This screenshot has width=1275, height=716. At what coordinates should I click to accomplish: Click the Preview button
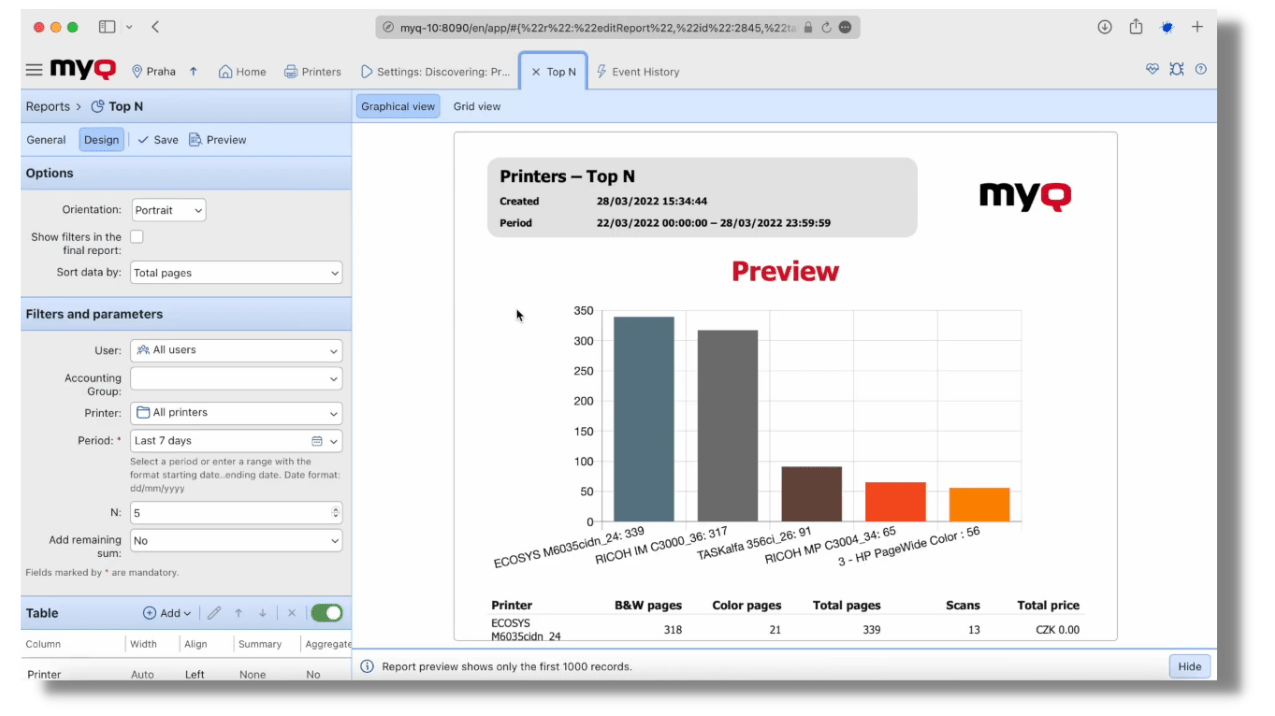(x=217, y=140)
